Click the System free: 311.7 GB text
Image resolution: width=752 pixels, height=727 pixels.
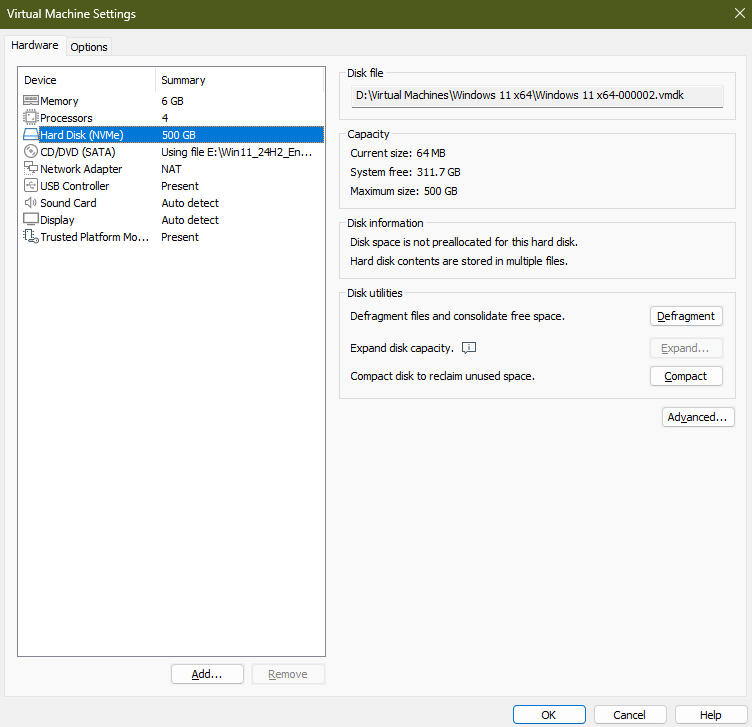[x=405, y=172]
